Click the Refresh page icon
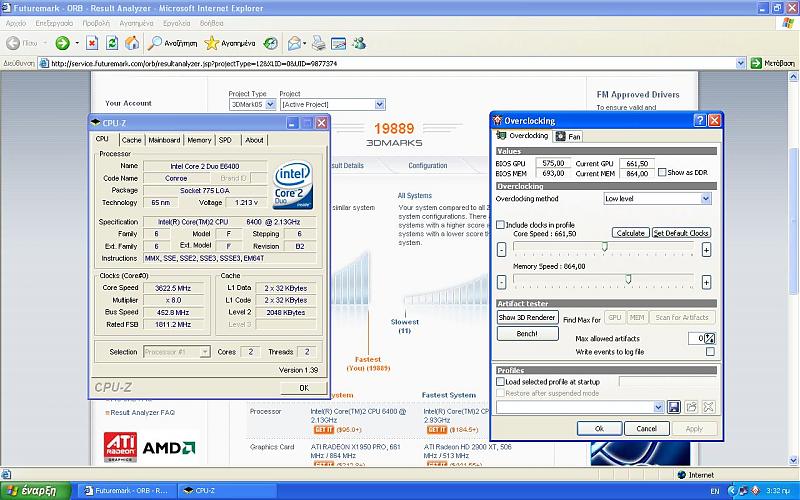800x500 pixels. [x=112, y=43]
